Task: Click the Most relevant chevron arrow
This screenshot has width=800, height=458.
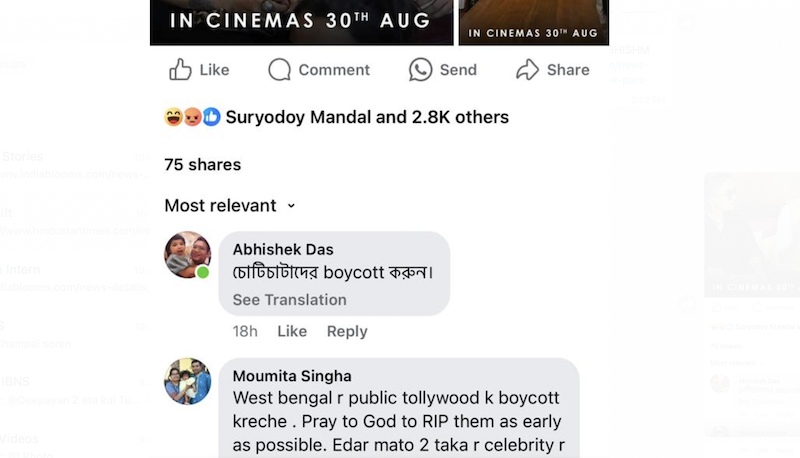Action: click(x=291, y=206)
